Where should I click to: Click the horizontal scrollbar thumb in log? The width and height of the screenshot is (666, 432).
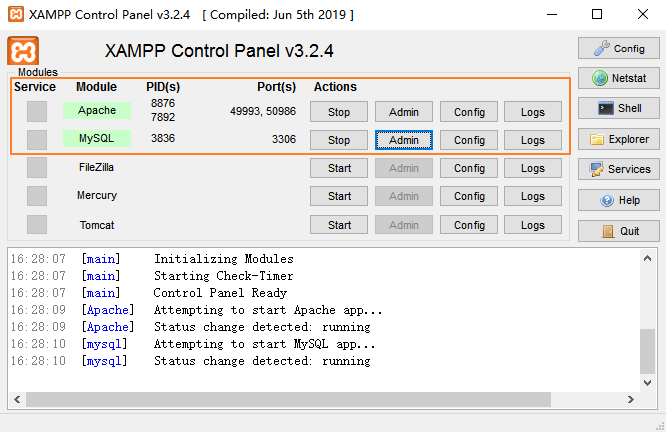[x=288, y=399]
